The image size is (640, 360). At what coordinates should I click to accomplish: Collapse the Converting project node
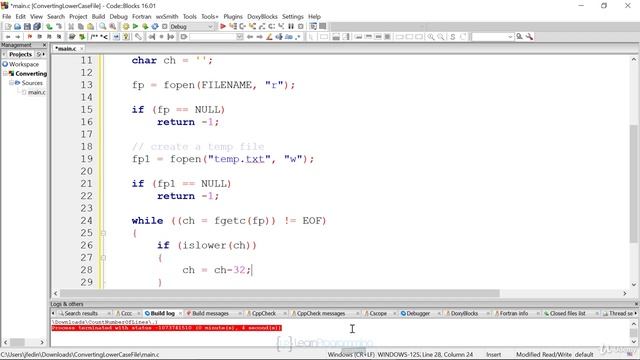pos(5,73)
